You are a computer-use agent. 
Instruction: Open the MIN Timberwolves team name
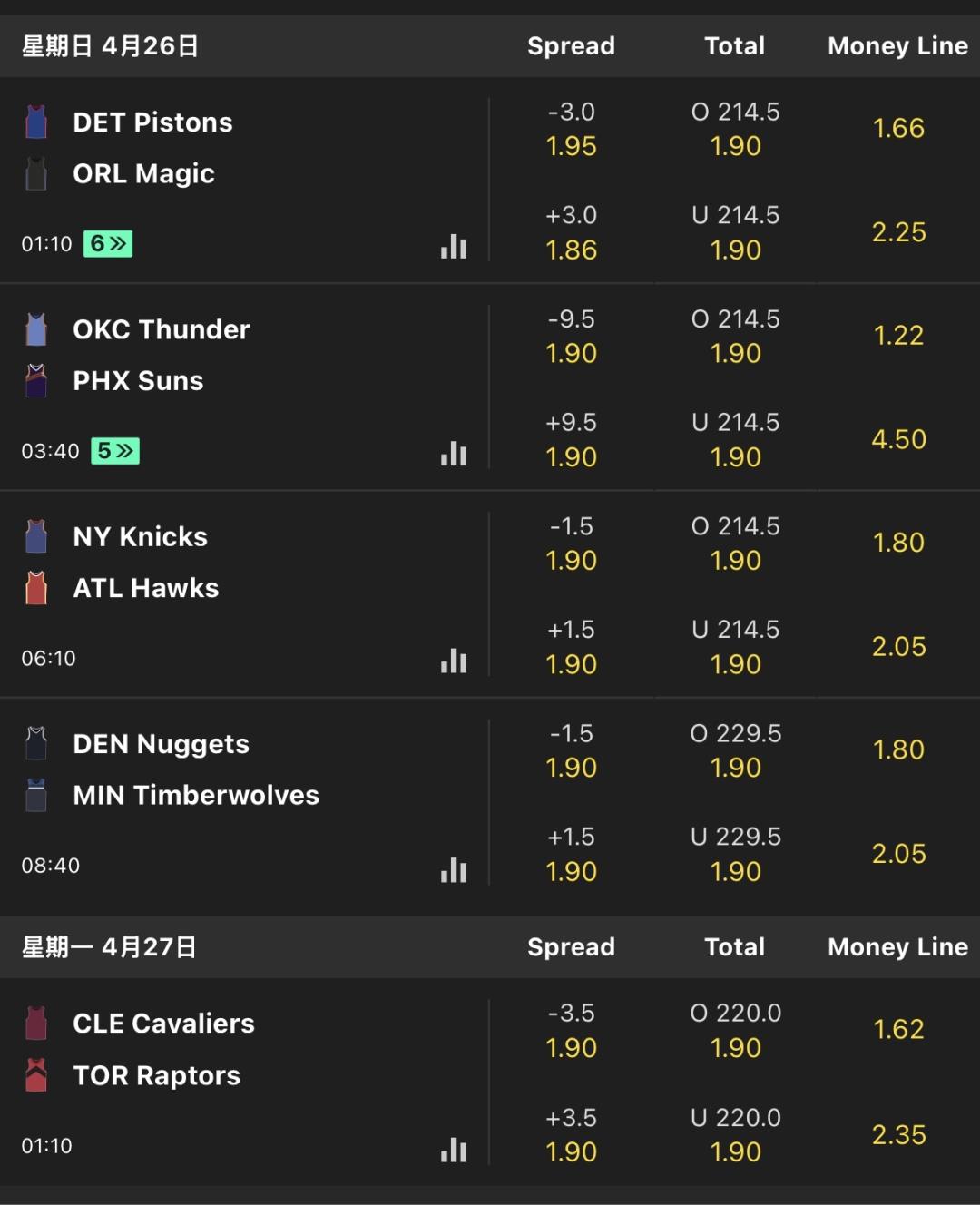[196, 796]
